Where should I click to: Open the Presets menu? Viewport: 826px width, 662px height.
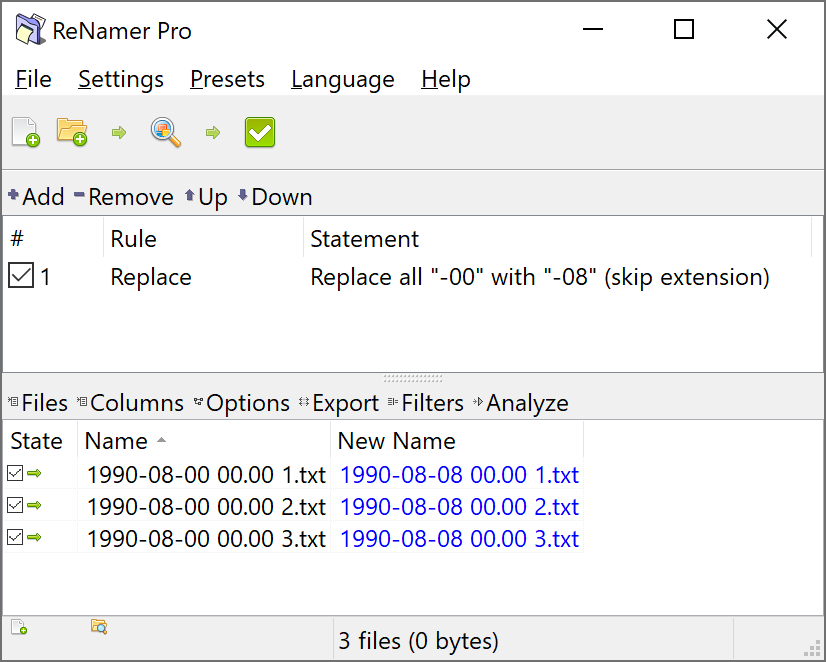(x=227, y=80)
